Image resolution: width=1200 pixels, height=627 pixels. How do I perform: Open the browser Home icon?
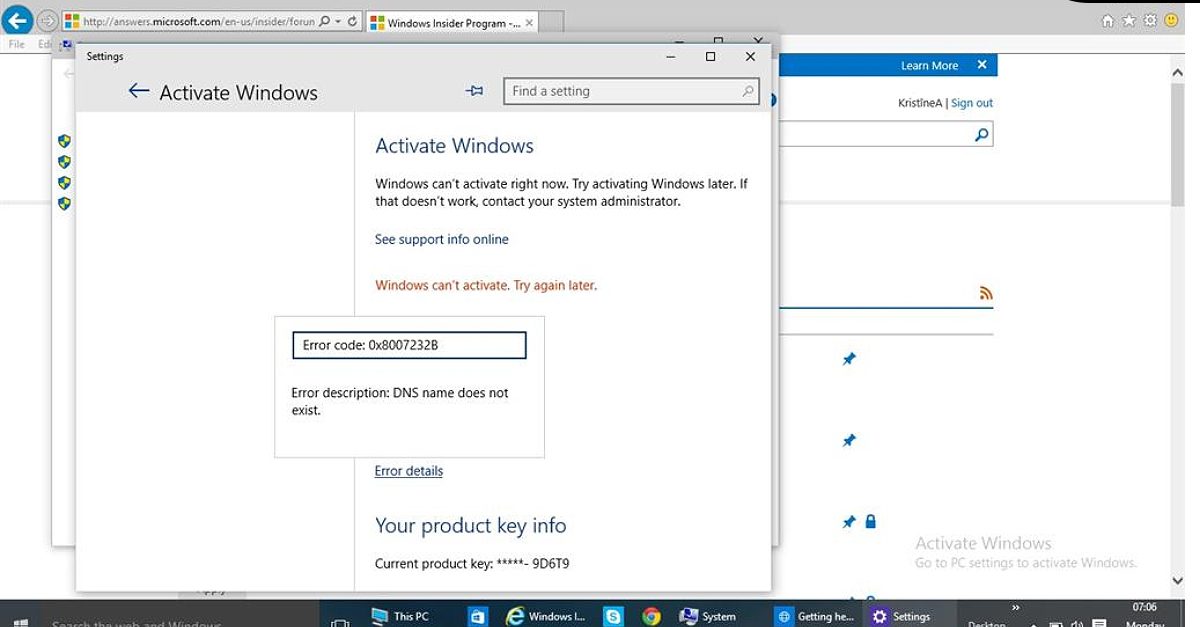1107,21
